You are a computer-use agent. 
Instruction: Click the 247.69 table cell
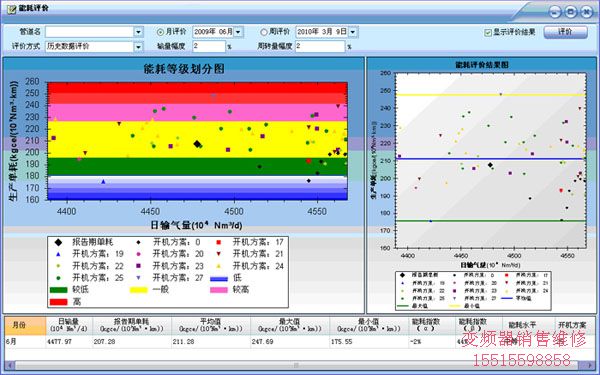(x=290, y=342)
